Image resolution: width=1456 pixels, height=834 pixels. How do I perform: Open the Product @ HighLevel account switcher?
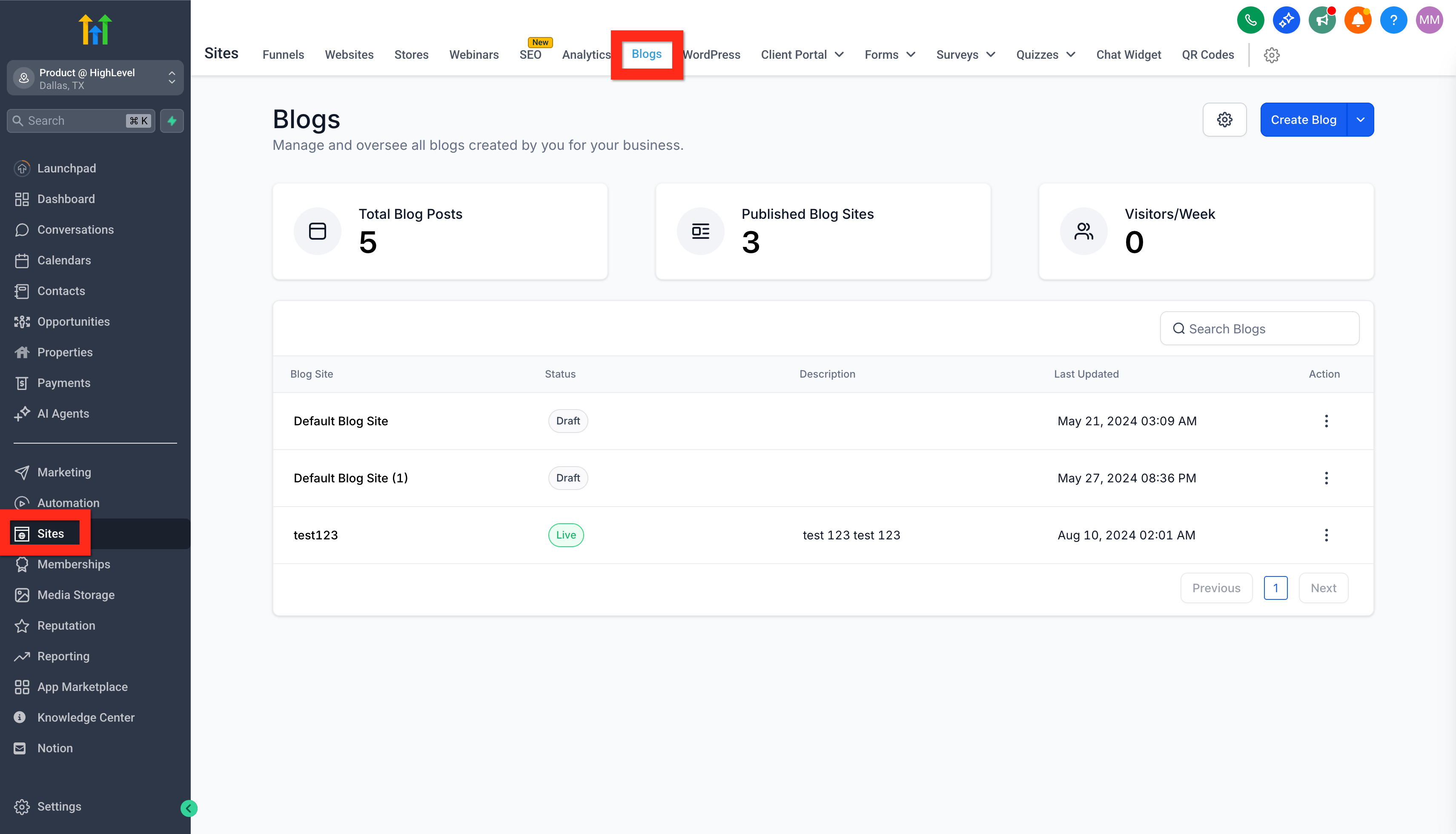pyautogui.click(x=95, y=78)
